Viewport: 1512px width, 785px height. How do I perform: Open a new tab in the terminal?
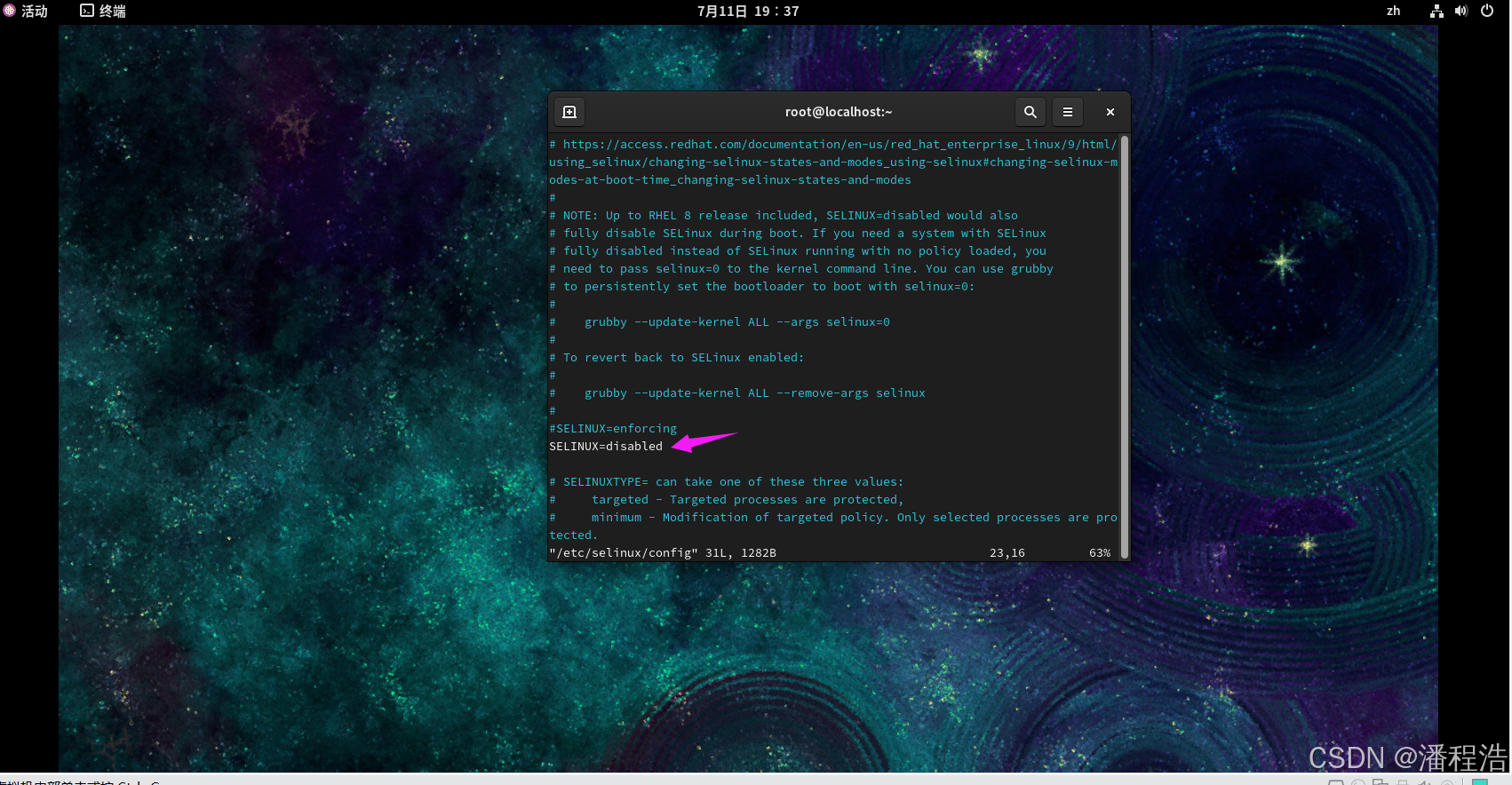tap(570, 112)
